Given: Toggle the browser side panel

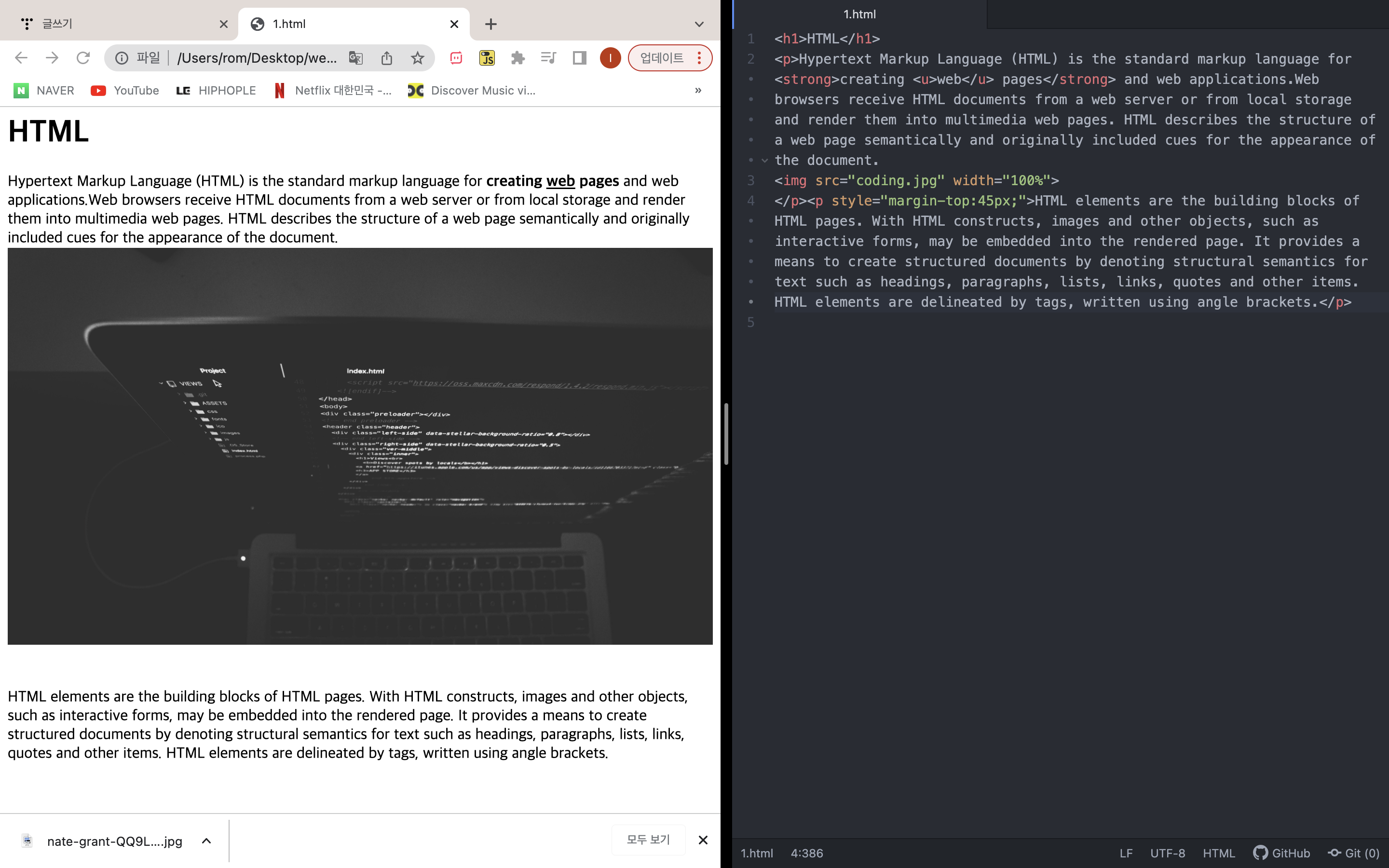Looking at the screenshot, I should tap(579, 58).
